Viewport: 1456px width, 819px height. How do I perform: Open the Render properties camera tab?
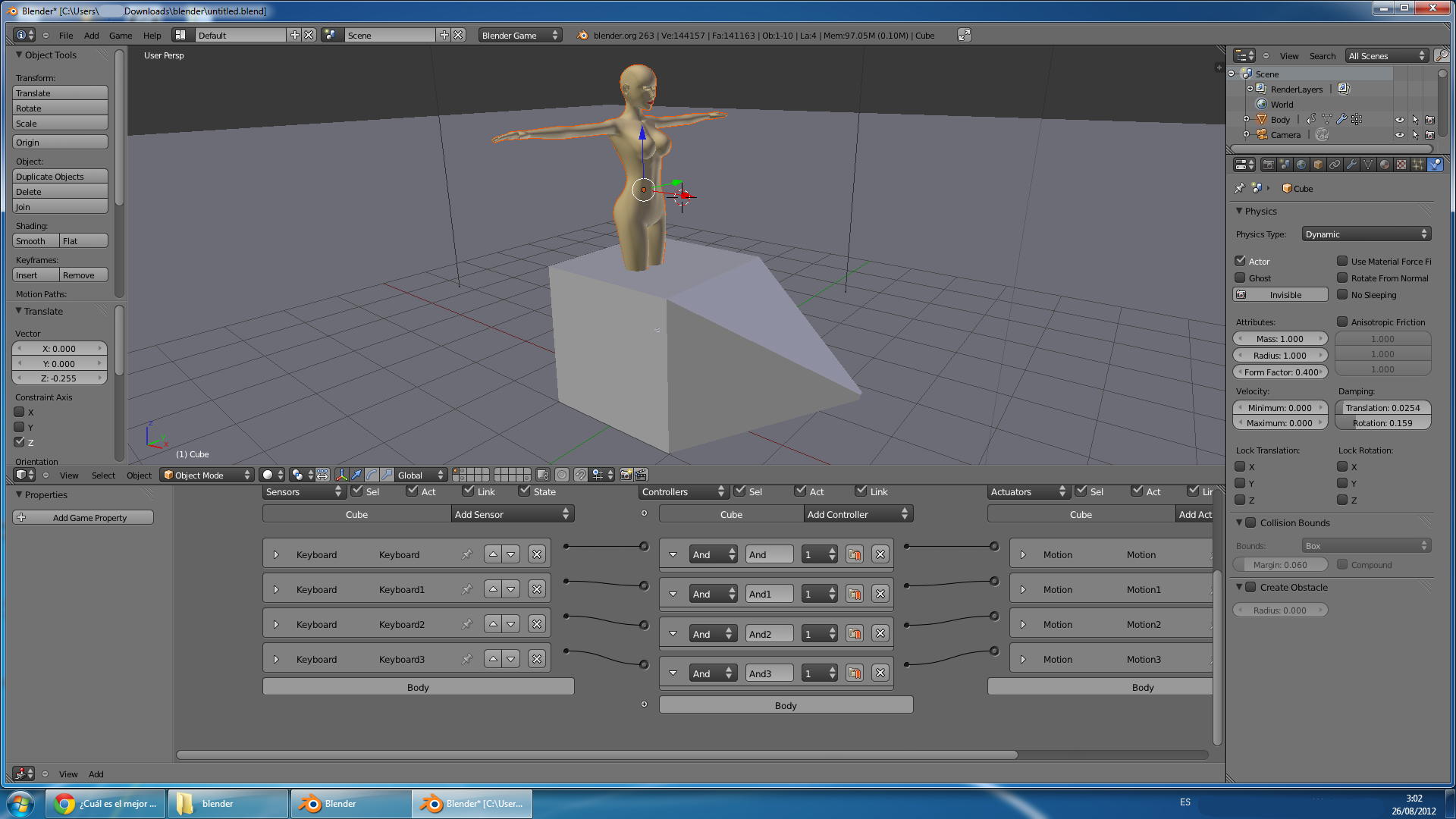(1269, 165)
